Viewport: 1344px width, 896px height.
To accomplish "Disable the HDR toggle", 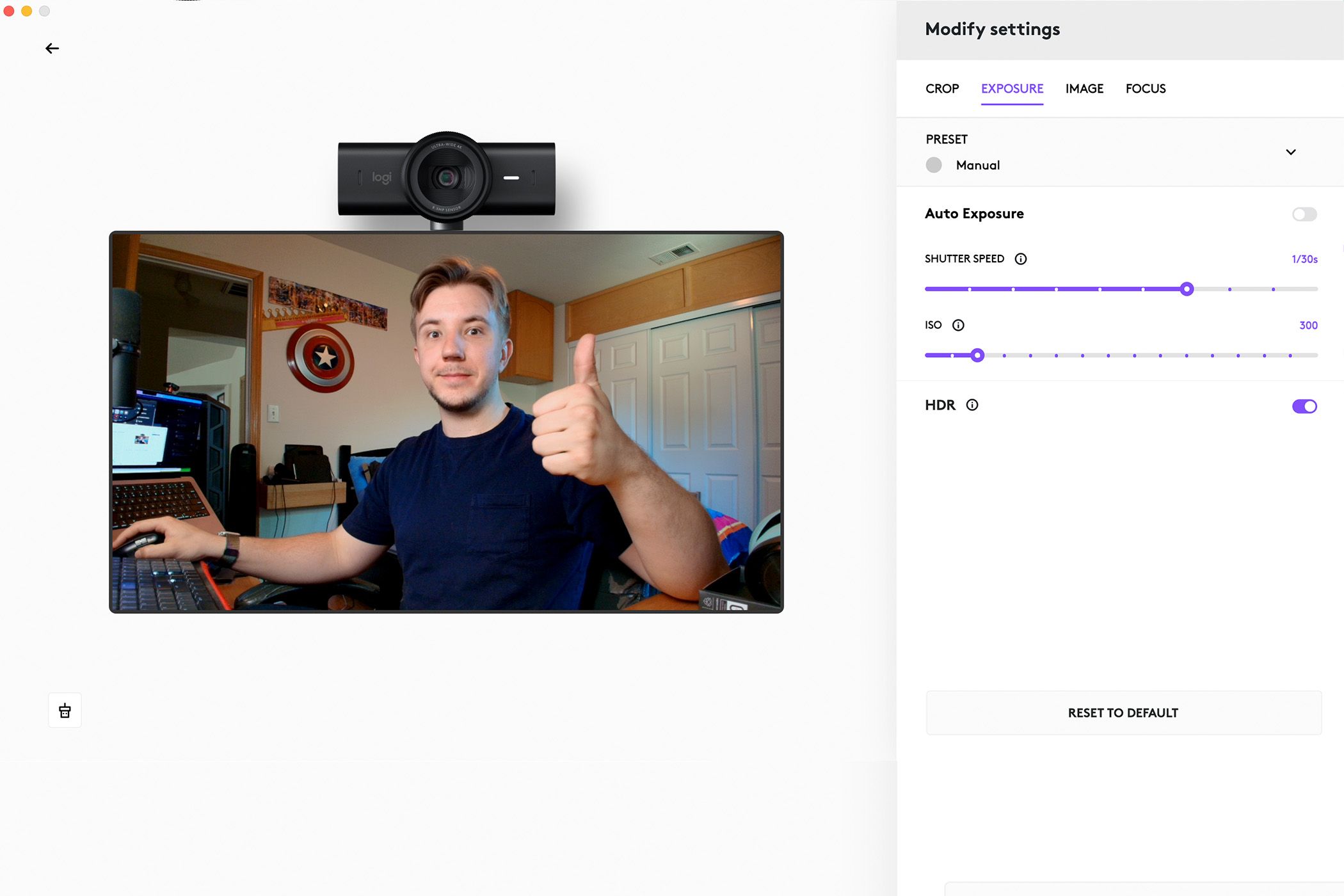I will tap(1304, 406).
